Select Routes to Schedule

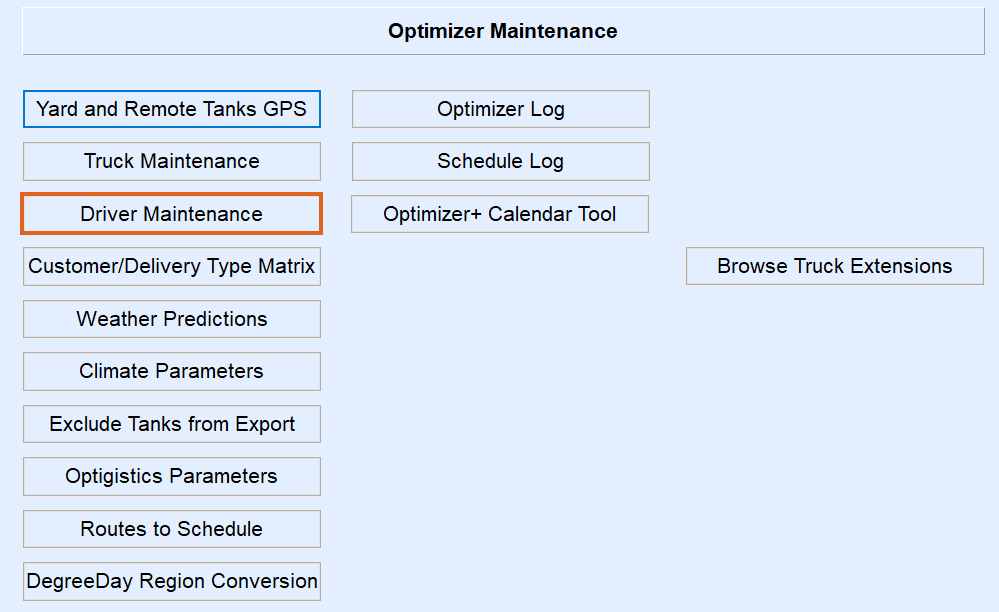pyautogui.click(x=172, y=529)
